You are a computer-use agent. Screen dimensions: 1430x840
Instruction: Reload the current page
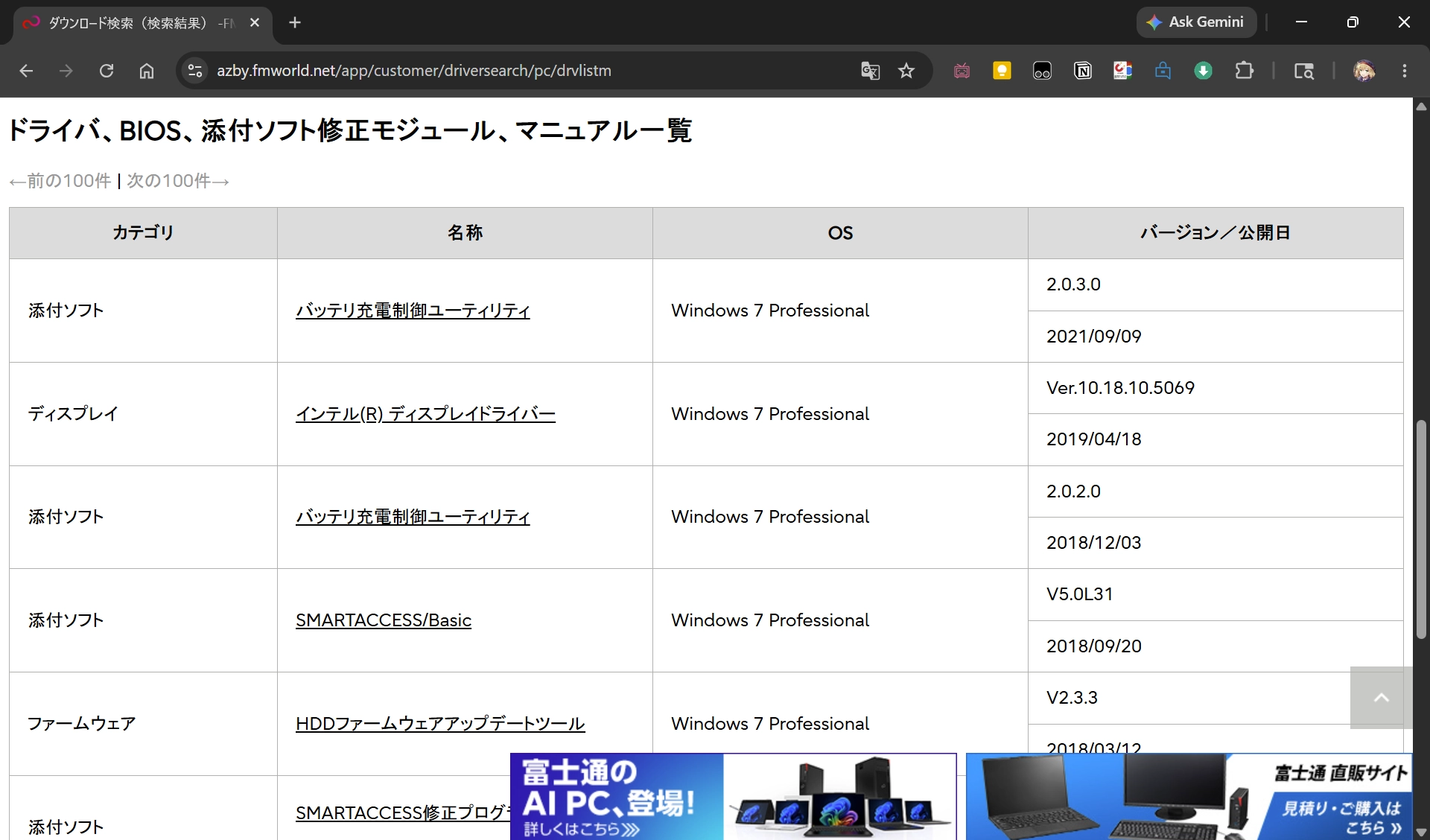(107, 71)
